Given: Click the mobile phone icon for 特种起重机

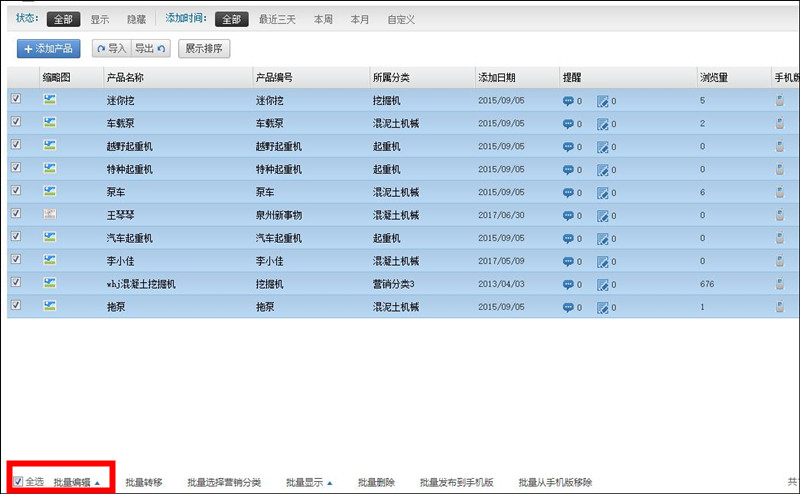Looking at the screenshot, I should click(780, 169).
